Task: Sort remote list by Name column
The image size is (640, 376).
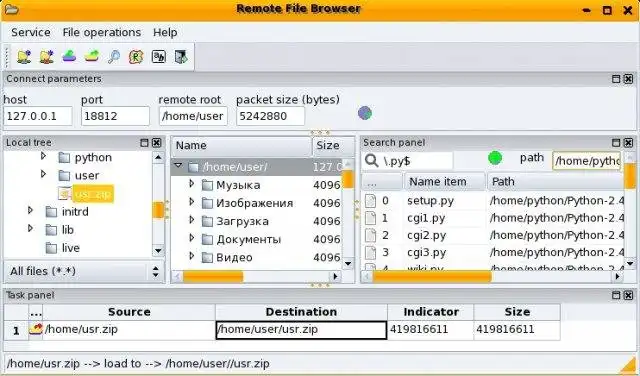Action: point(242,146)
